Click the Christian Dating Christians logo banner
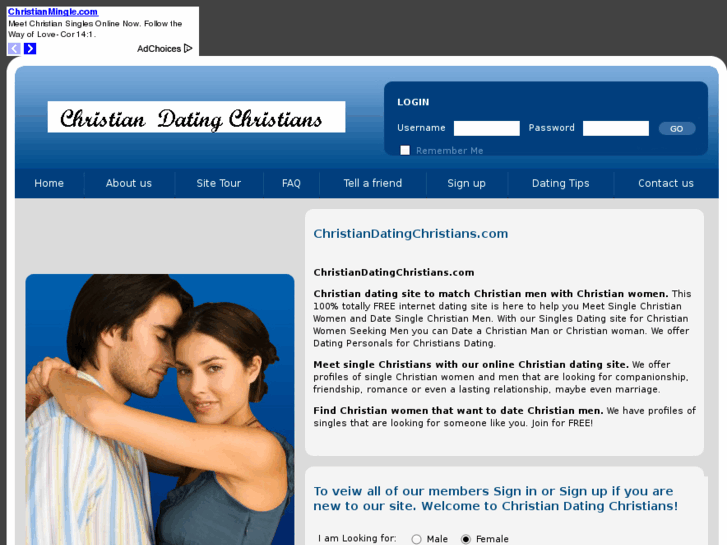Screen dimensions: 727x545 point(196,117)
